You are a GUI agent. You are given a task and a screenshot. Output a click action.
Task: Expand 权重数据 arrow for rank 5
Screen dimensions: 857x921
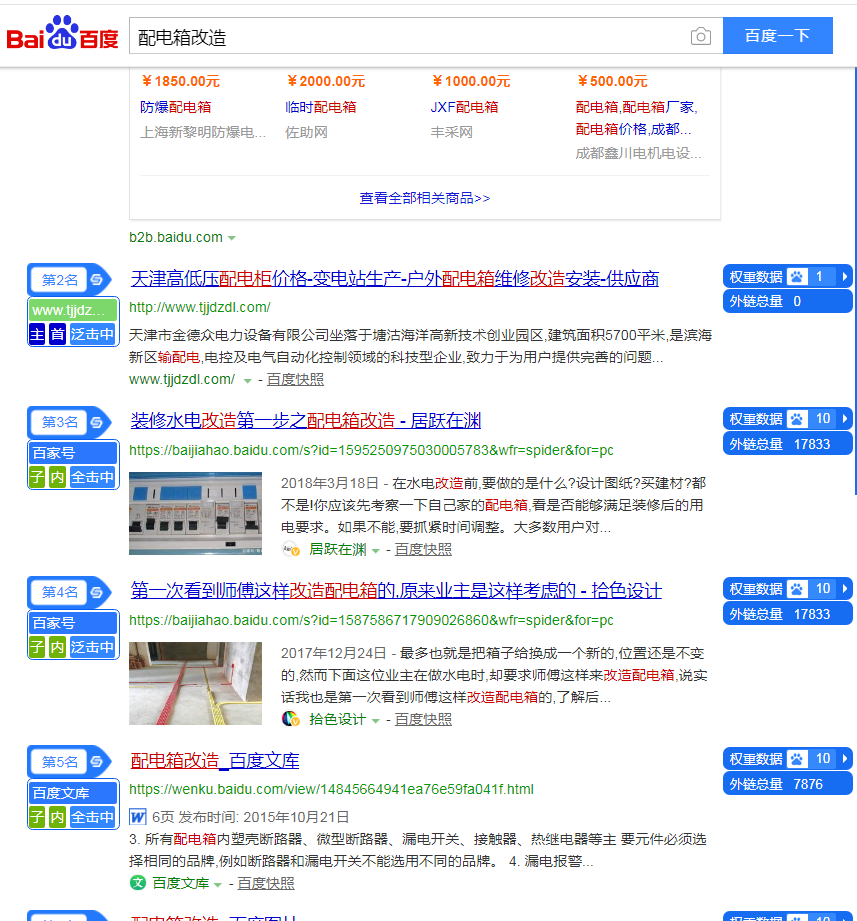click(845, 758)
